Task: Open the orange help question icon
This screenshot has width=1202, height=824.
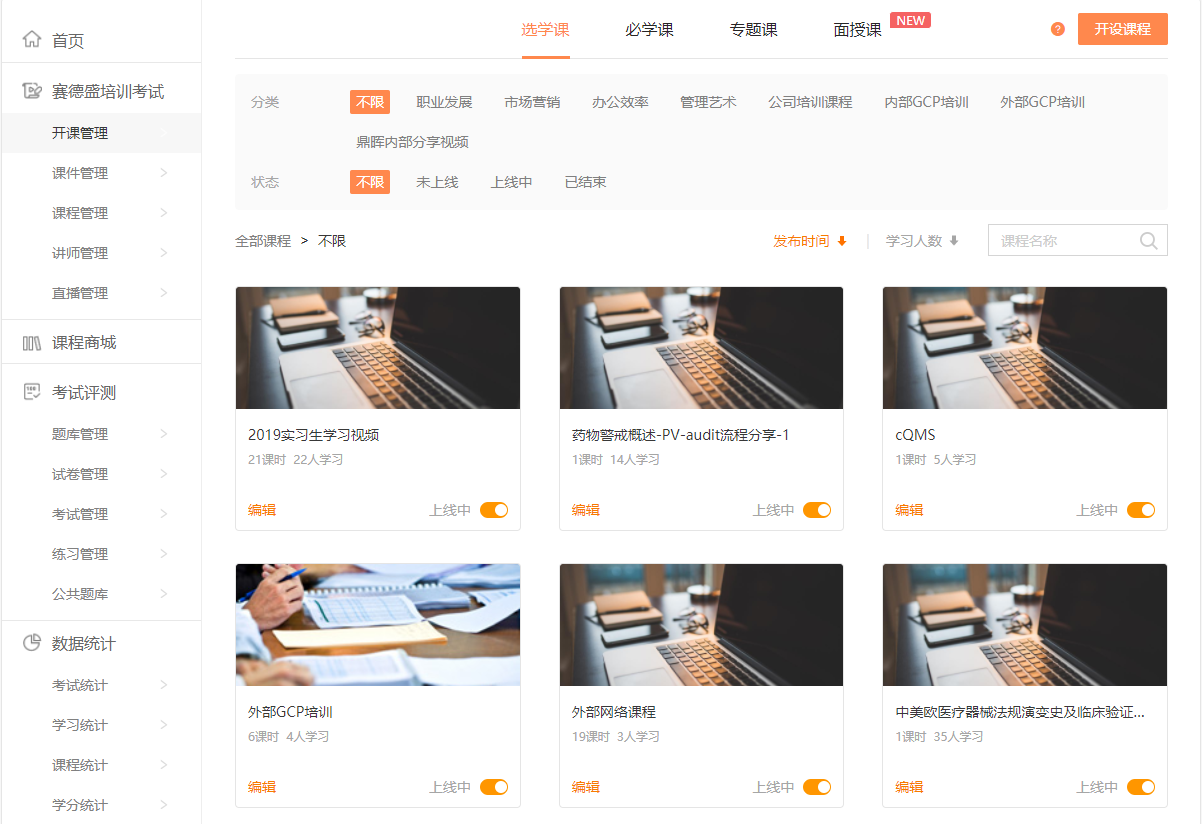Action: (1057, 29)
